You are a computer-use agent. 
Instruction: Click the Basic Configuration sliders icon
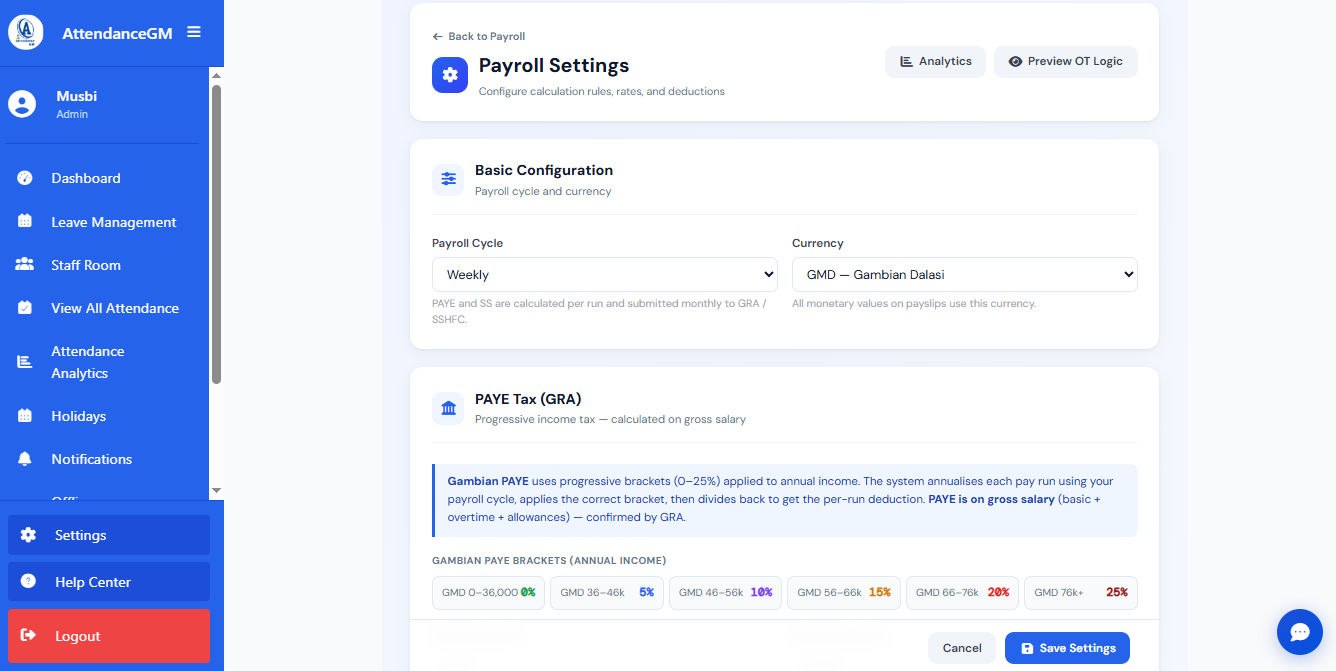coord(448,179)
